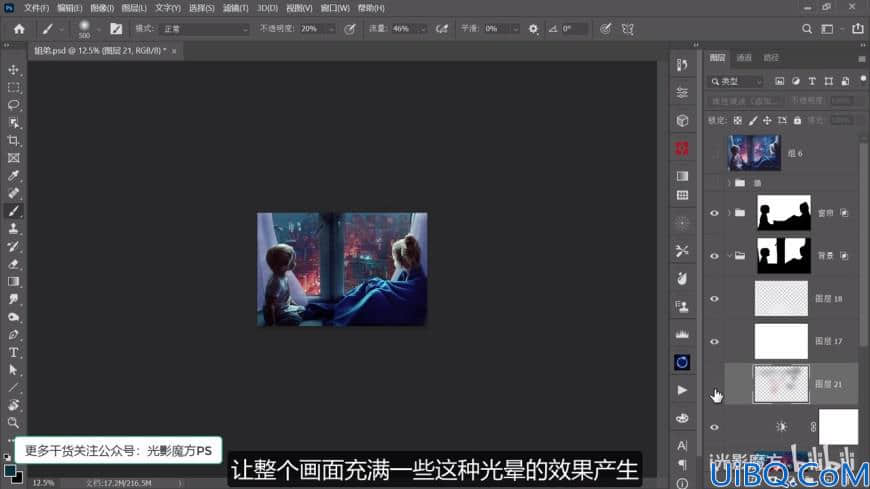Open the Character panel icon
Viewport: 870px width, 489px height.
[x=682, y=446]
